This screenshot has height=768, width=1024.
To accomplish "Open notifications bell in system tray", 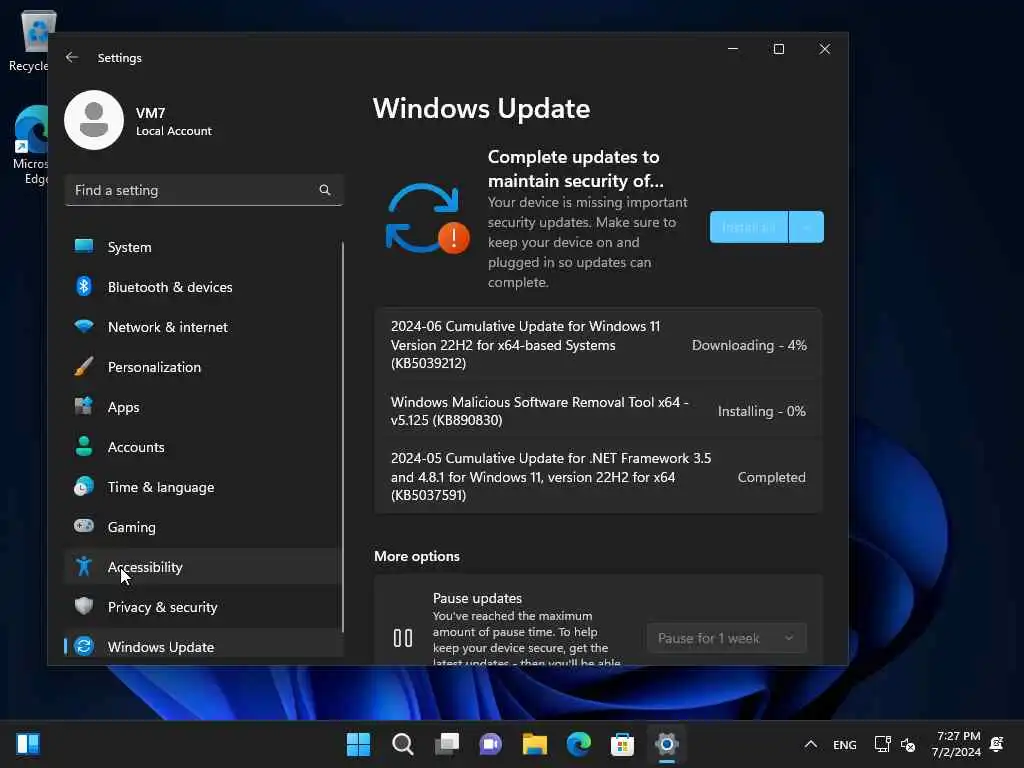I will point(997,744).
